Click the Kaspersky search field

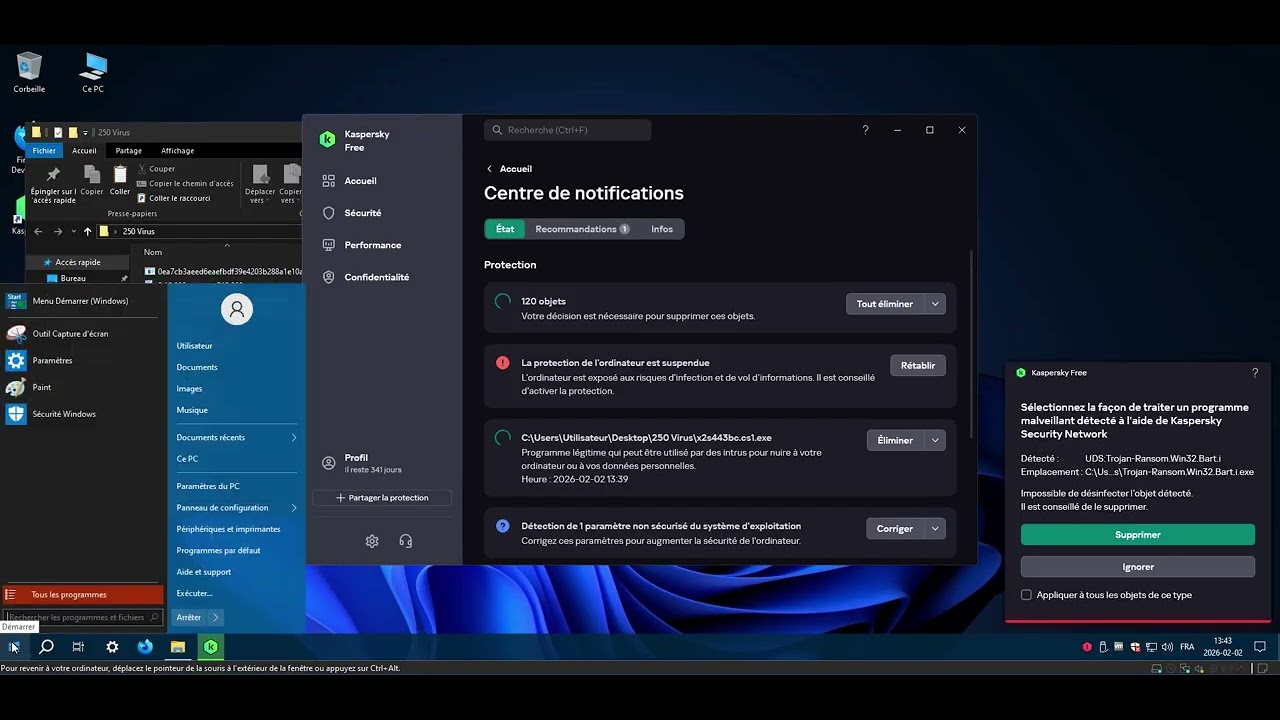568,130
